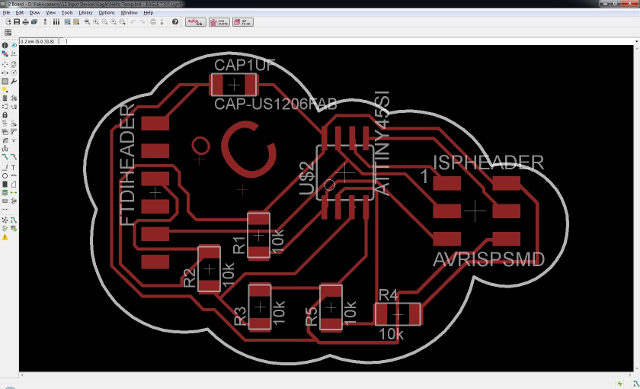Select the Rotate tool

(x=14, y=73)
